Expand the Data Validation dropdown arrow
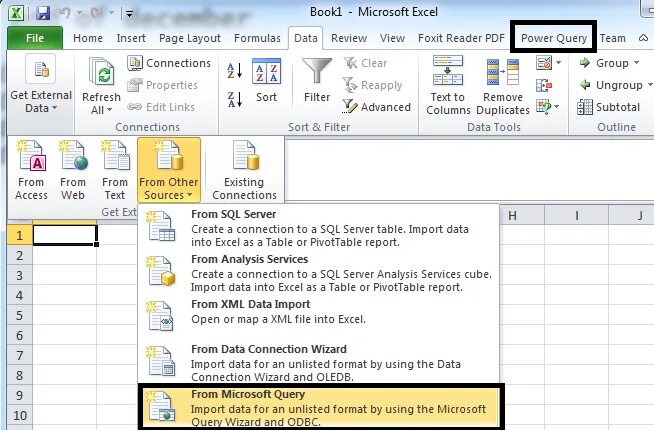 coord(558,63)
